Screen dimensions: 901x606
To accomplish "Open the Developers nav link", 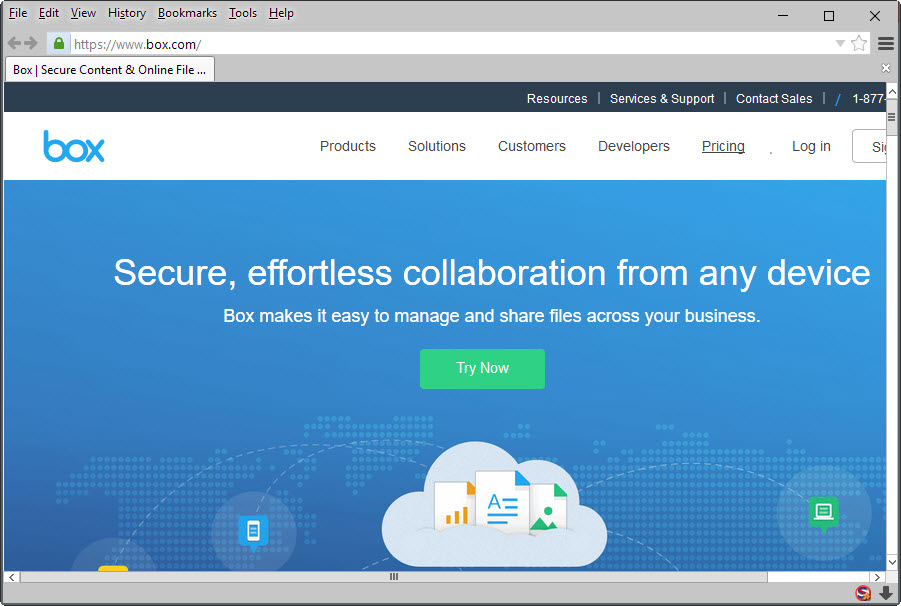I will (634, 146).
